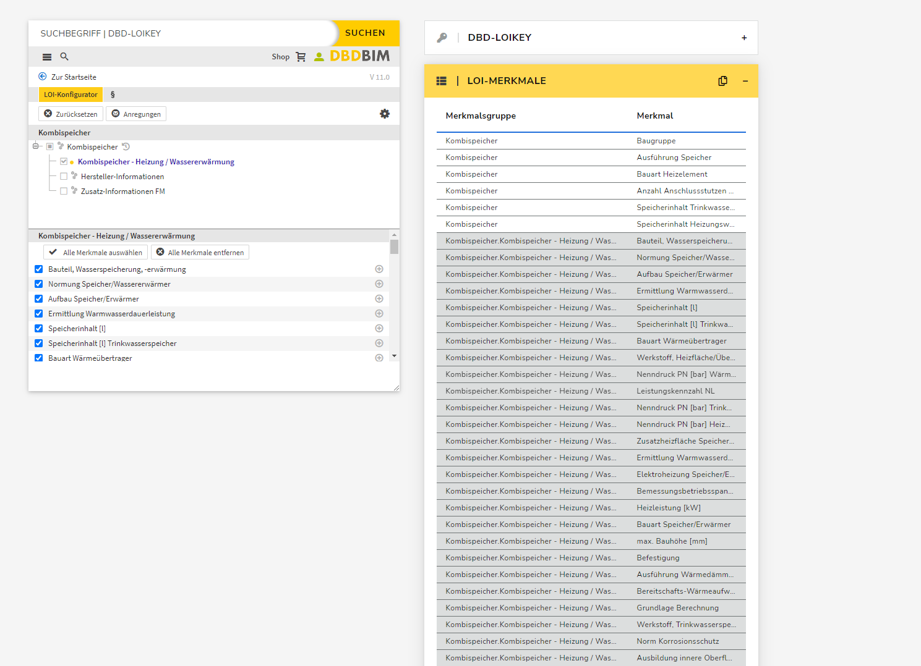Open the shopping cart icon
Image resolution: width=921 pixels, height=666 pixels.
(300, 57)
